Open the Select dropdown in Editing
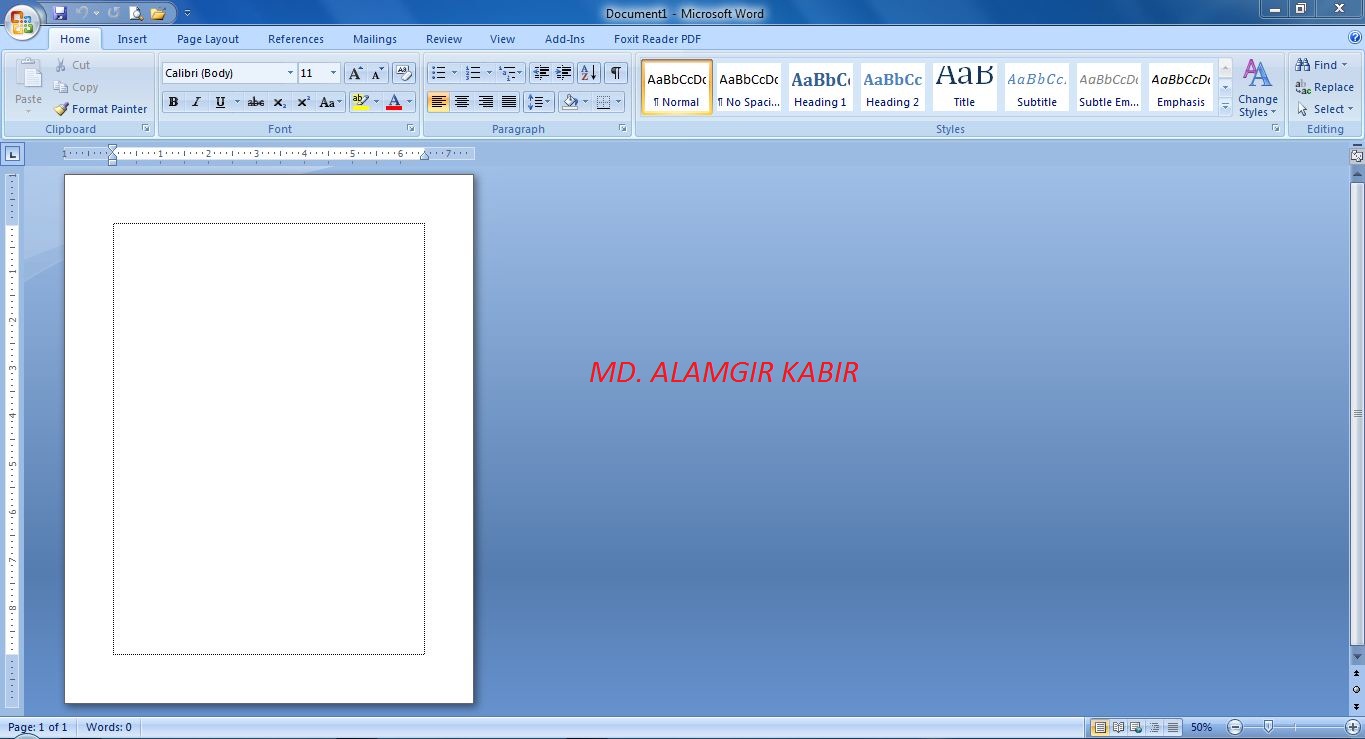Image resolution: width=1365 pixels, height=739 pixels. coord(1326,109)
